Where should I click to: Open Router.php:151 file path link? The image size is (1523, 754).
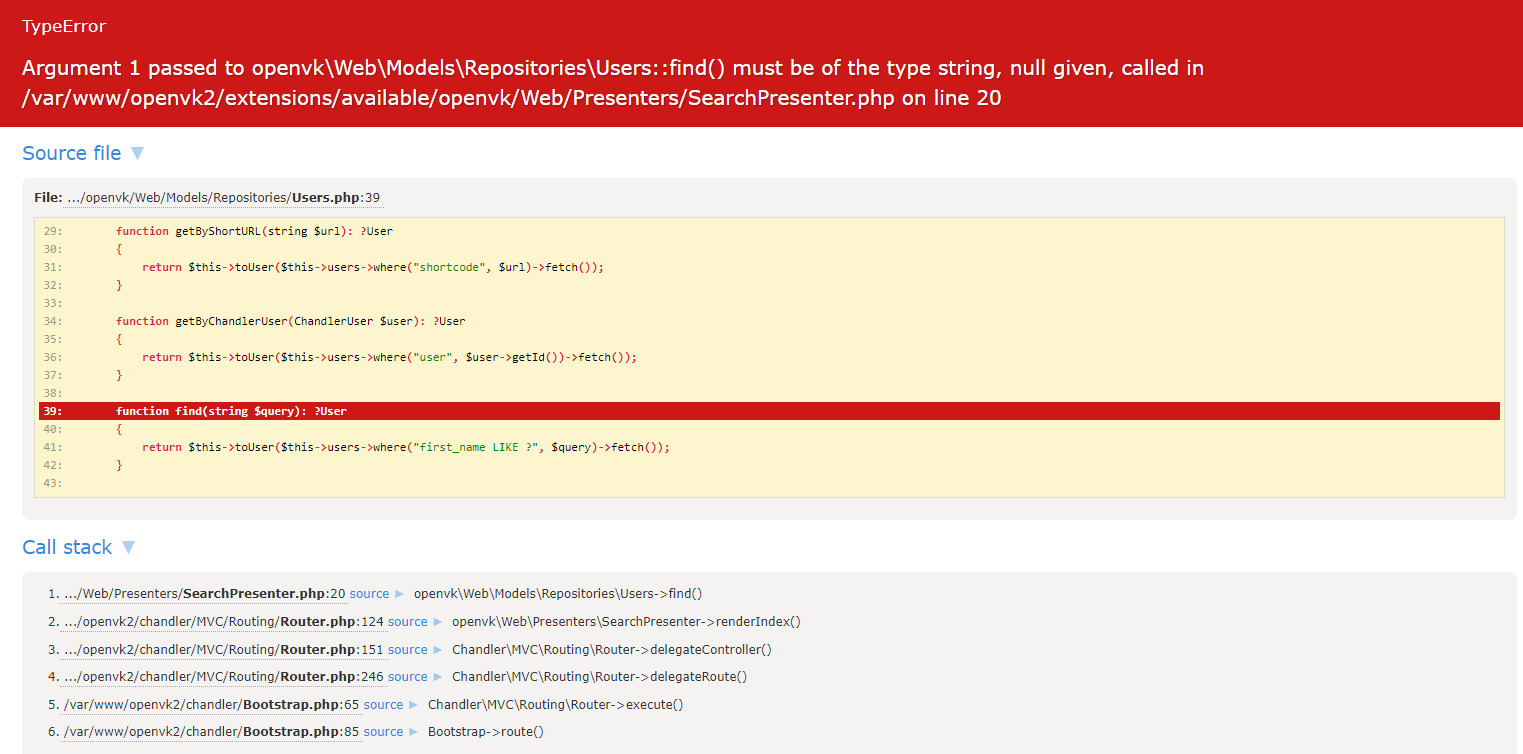tap(223, 650)
